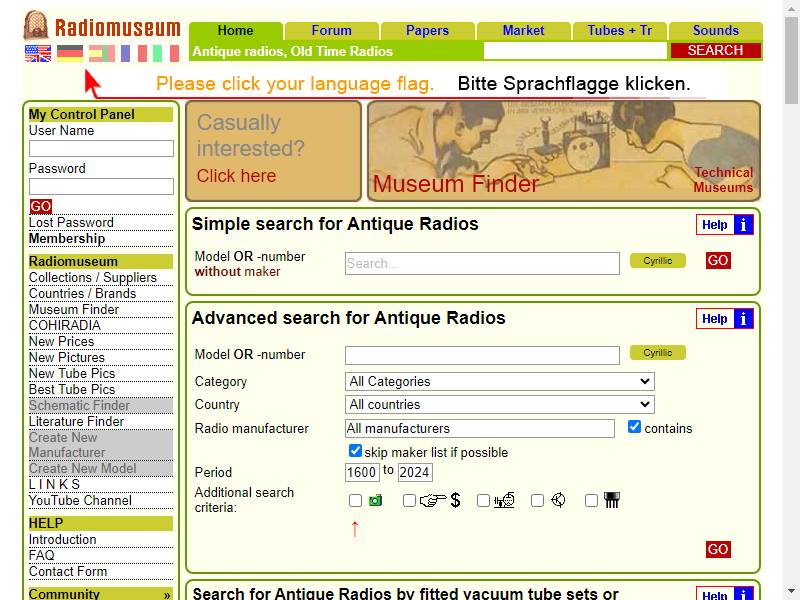This screenshot has width=800, height=600.
Task: Open the All Categories dropdown
Action: click(499, 382)
